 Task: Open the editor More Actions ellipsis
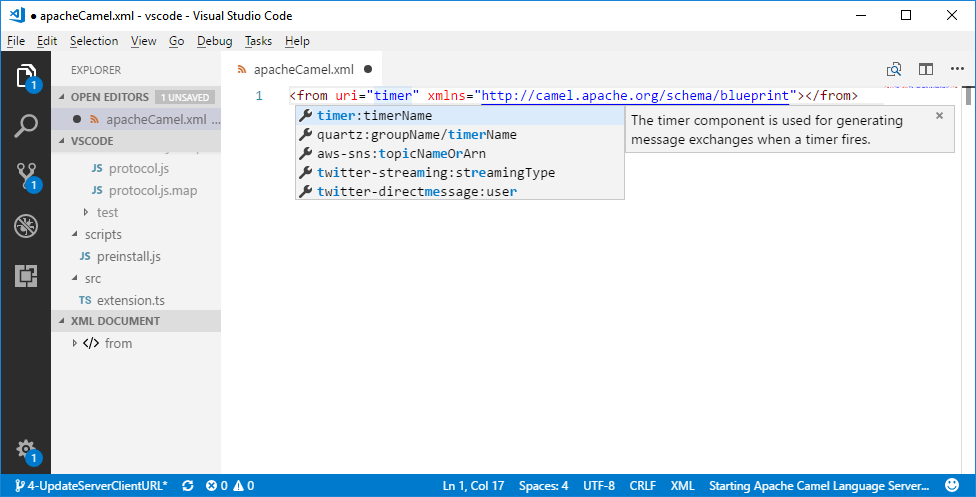click(957, 70)
